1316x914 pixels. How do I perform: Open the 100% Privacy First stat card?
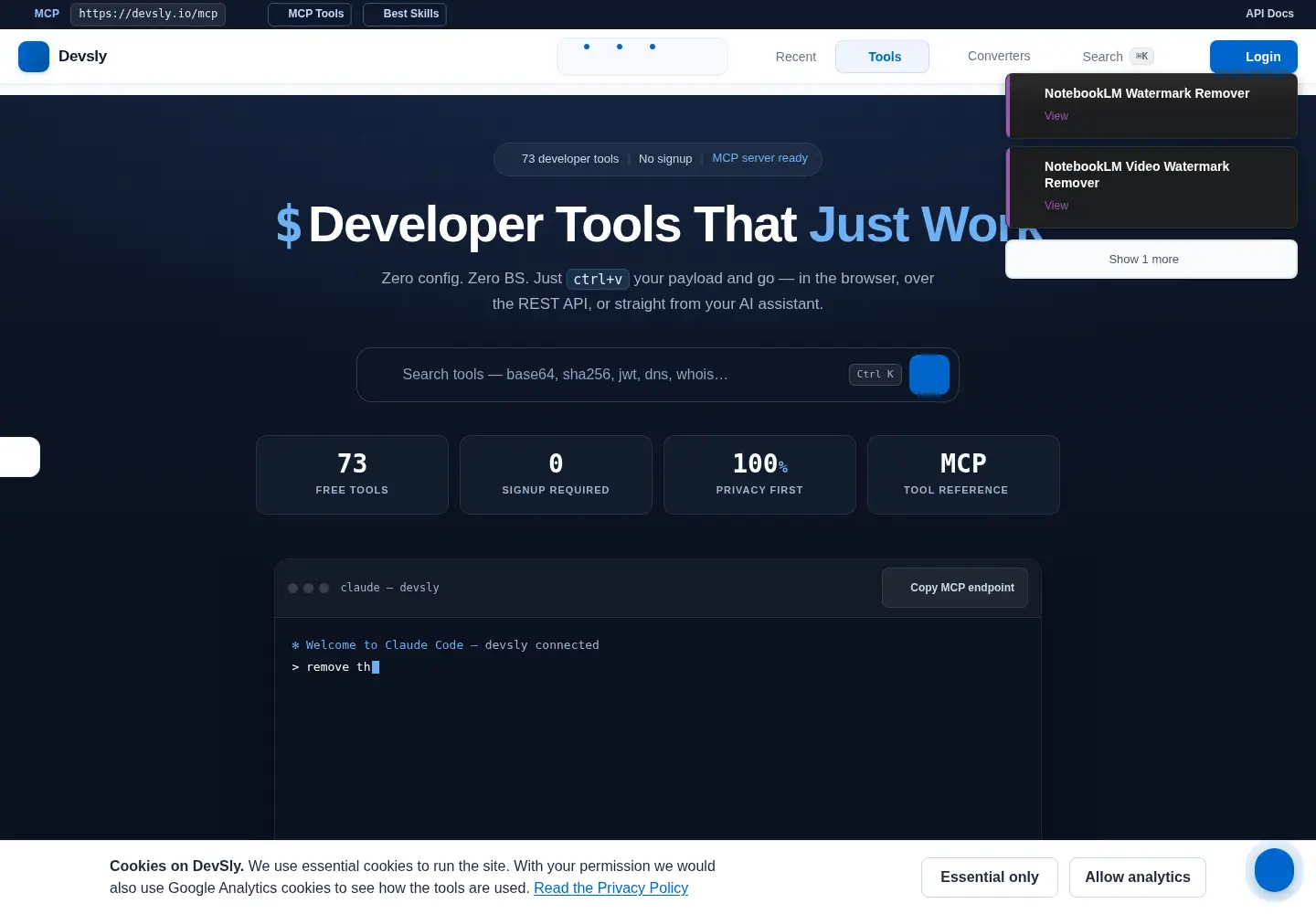tap(759, 474)
